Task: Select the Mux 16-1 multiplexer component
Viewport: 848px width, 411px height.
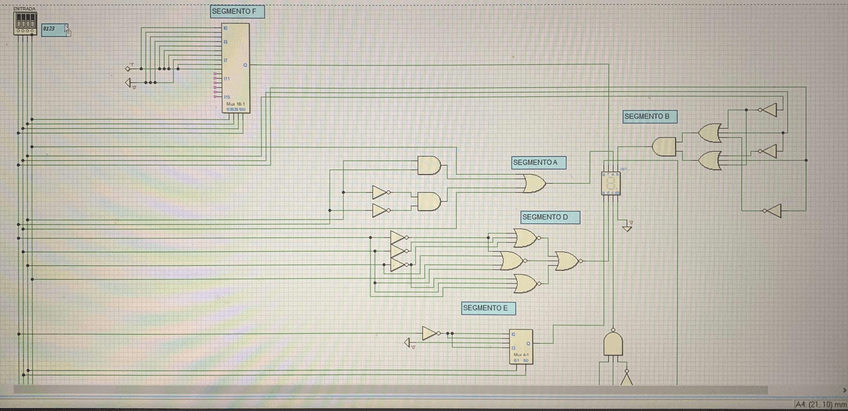Action: (234, 67)
